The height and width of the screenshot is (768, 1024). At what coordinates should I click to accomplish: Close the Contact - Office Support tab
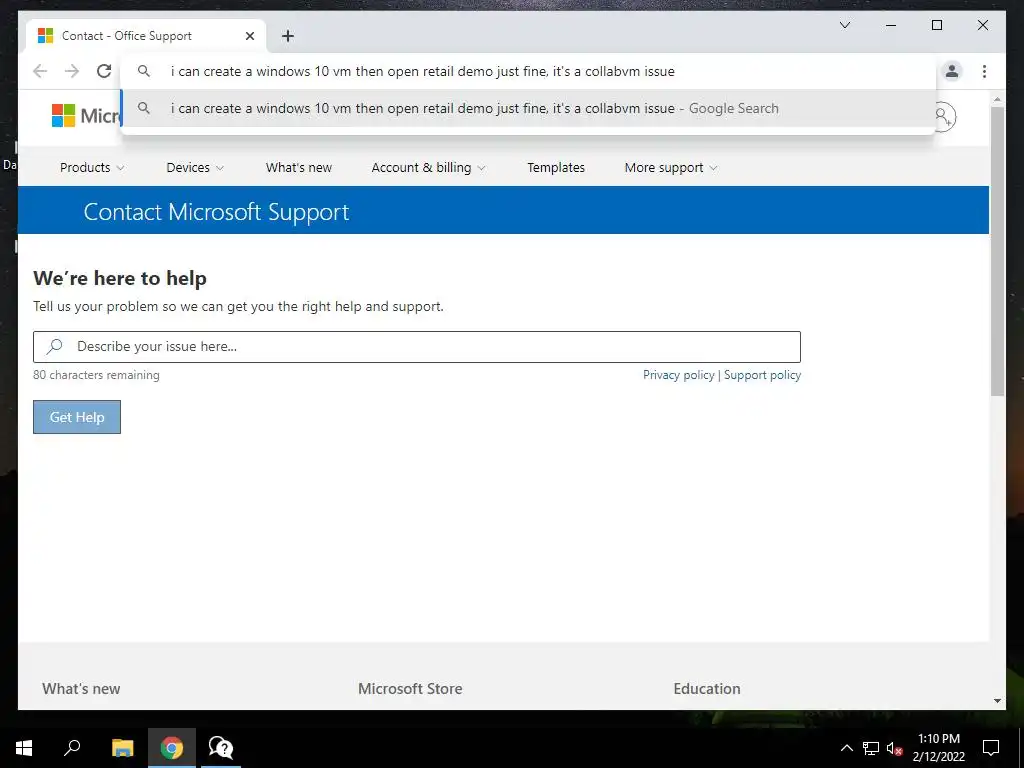(249, 36)
